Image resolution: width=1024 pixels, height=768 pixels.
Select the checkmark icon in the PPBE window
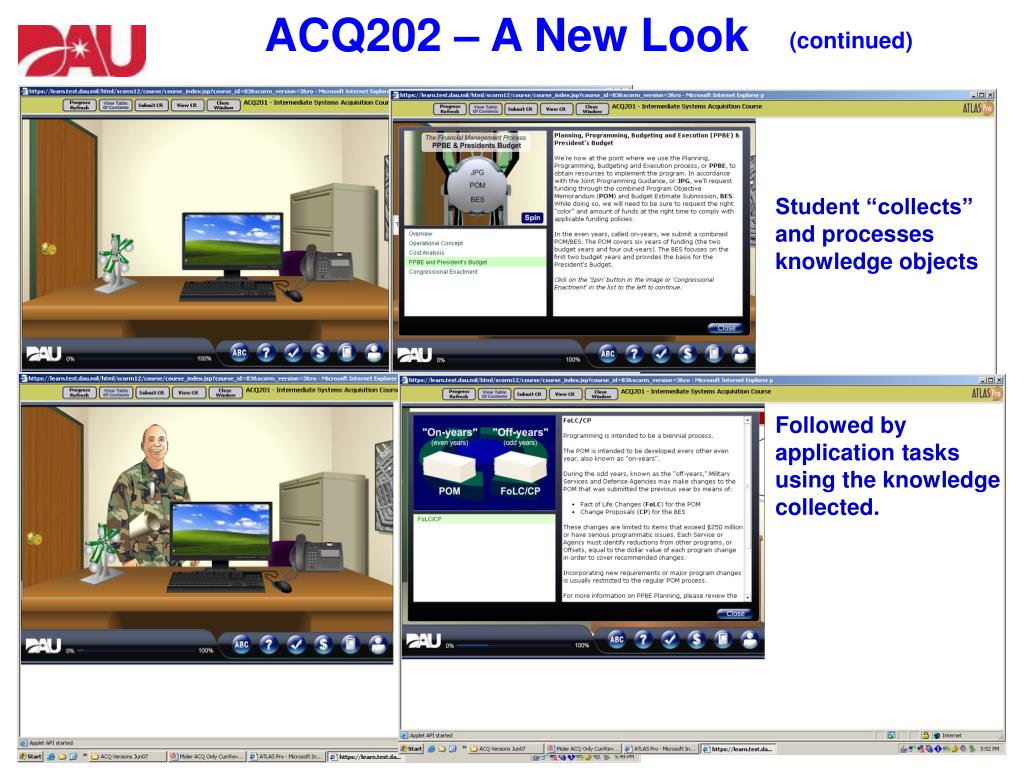[x=660, y=354]
